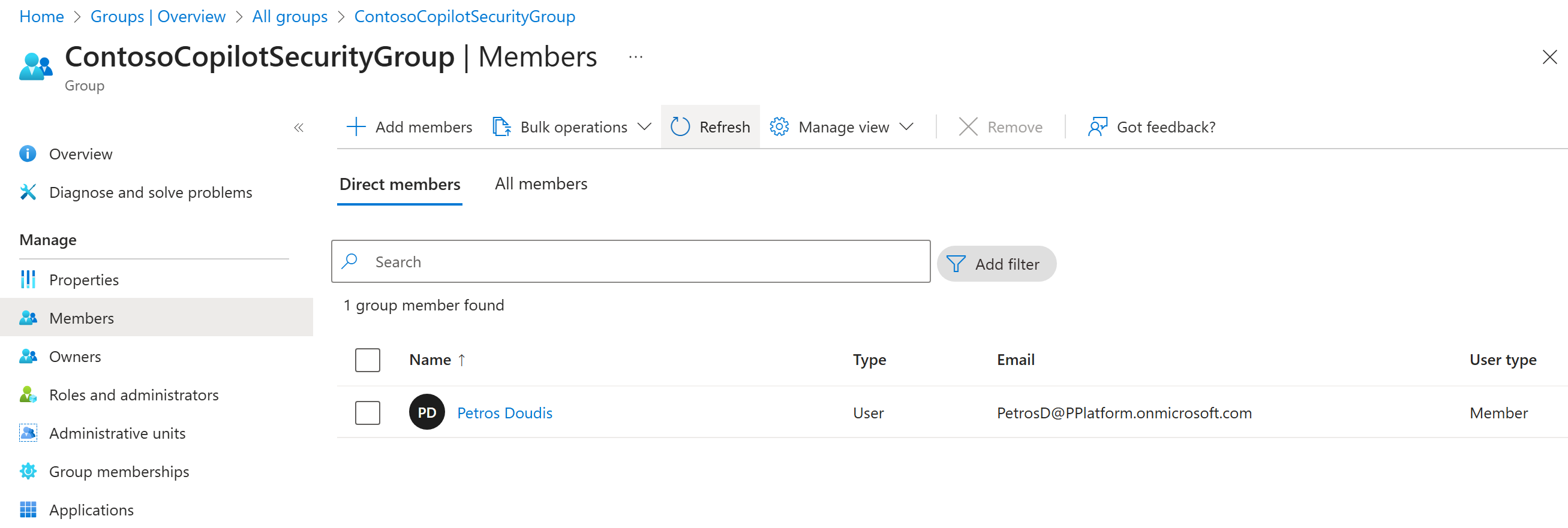The width and height of the screenshot is (1568, 528).
Task: Open Applications grid icon
Action: point(28,509)
